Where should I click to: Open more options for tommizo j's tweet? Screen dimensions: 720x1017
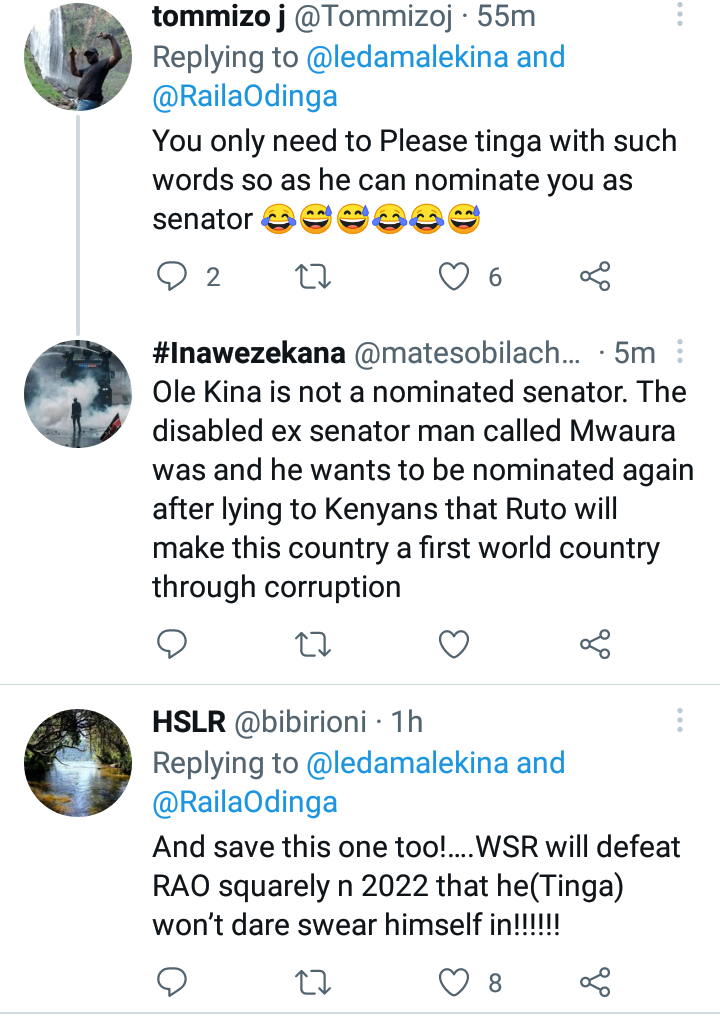[x=680, y=14]
